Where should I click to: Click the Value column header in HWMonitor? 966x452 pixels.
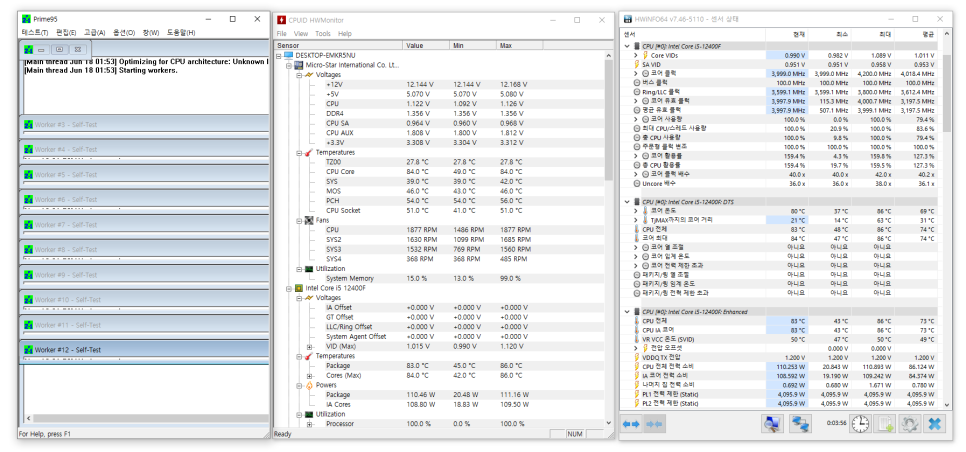pyautogui.click(x=426, y=46)
